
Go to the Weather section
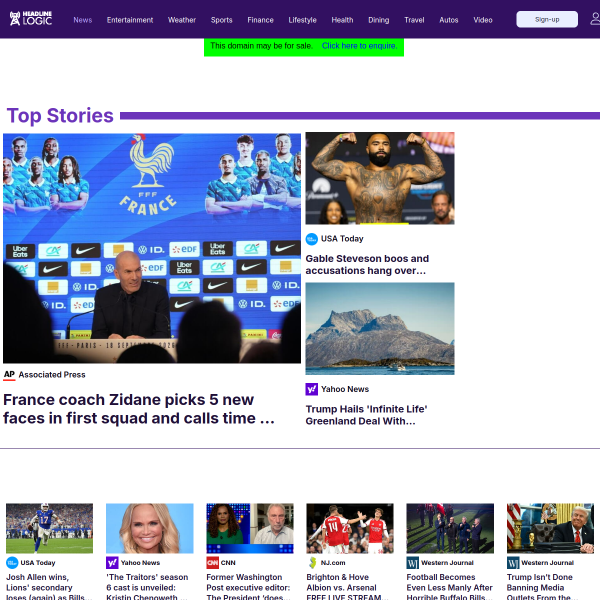click(182, 20)
